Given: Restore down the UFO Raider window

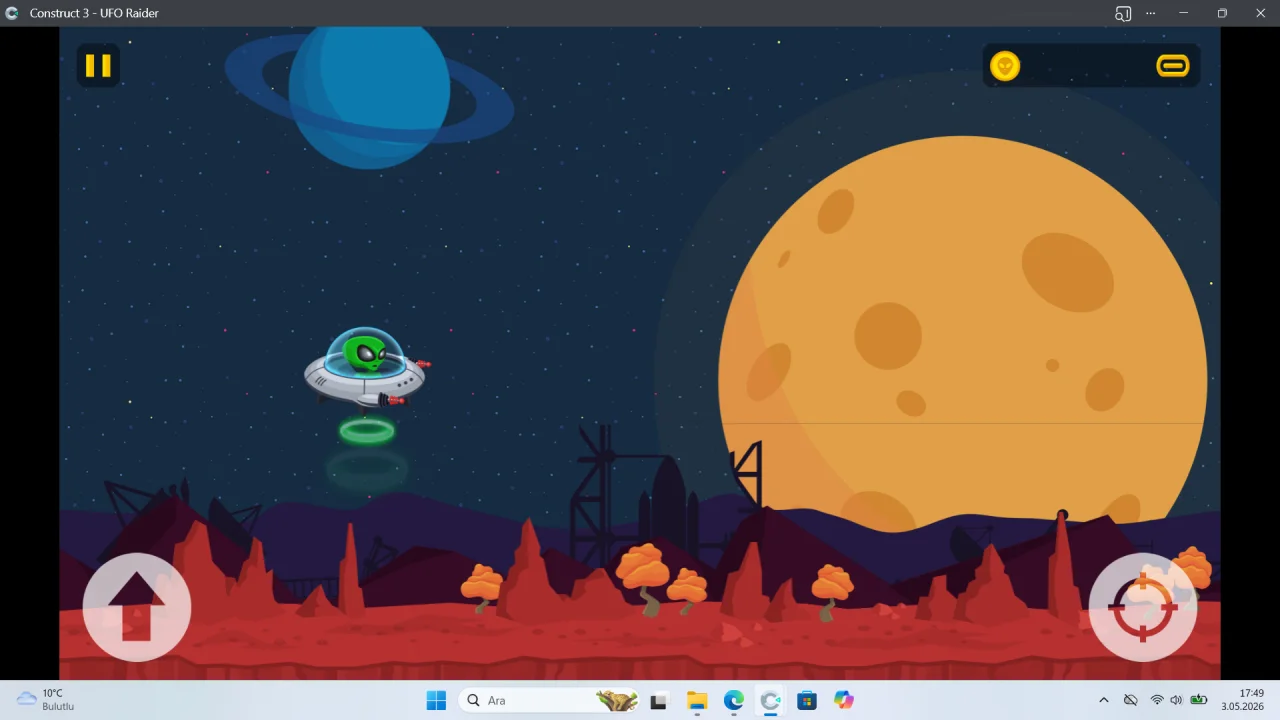Looking at the screenshot, I should [x=1222, y=13].
